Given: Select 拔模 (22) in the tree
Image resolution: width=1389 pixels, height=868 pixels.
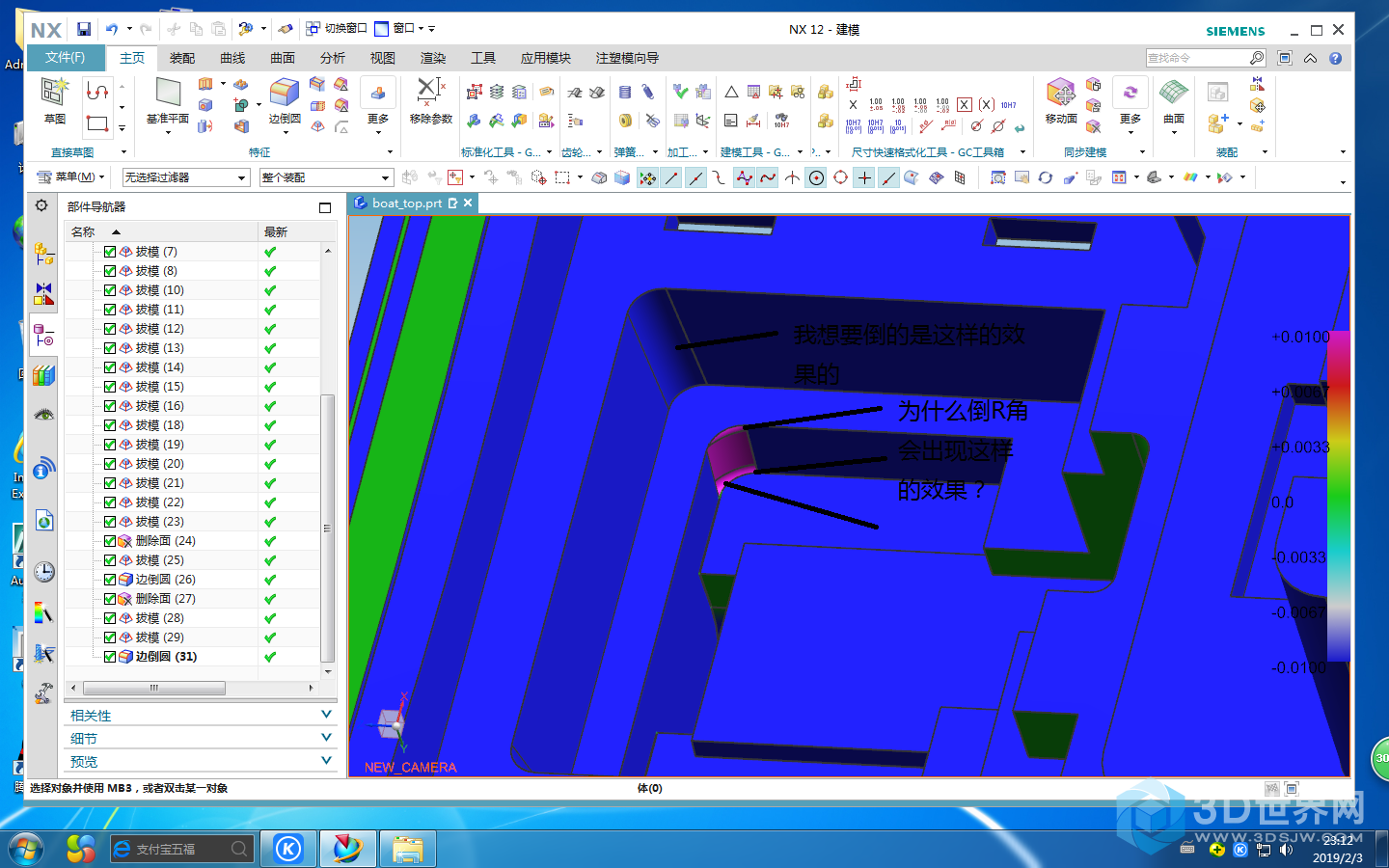Looking at the screenshot, I should coord(159,502).
